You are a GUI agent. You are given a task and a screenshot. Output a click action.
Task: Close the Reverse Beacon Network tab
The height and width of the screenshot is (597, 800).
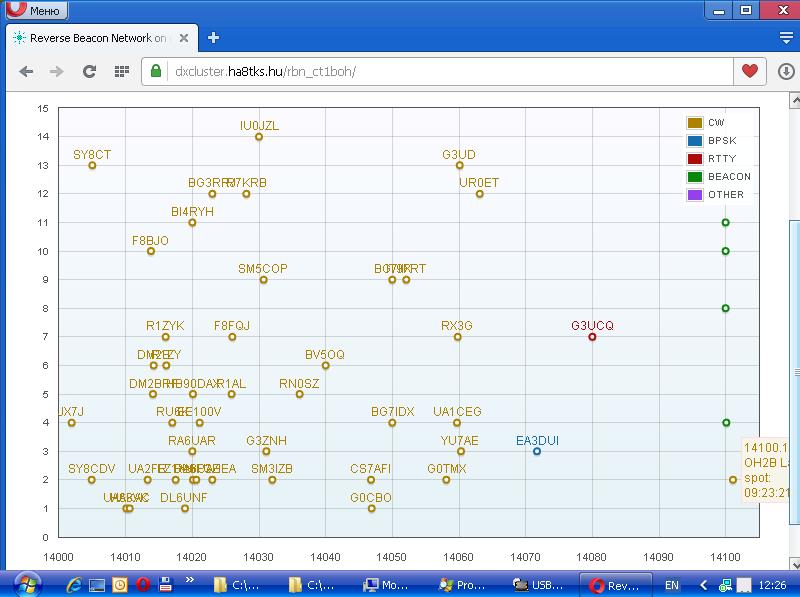click(184, 38)
